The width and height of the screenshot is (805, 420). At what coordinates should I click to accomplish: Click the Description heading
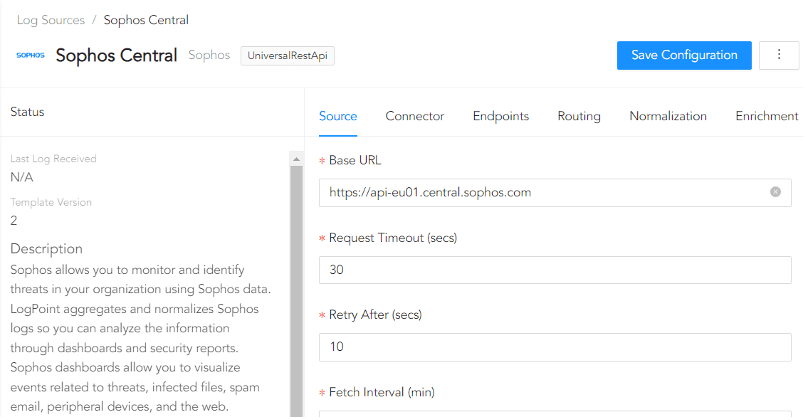(x=46, y=249)
